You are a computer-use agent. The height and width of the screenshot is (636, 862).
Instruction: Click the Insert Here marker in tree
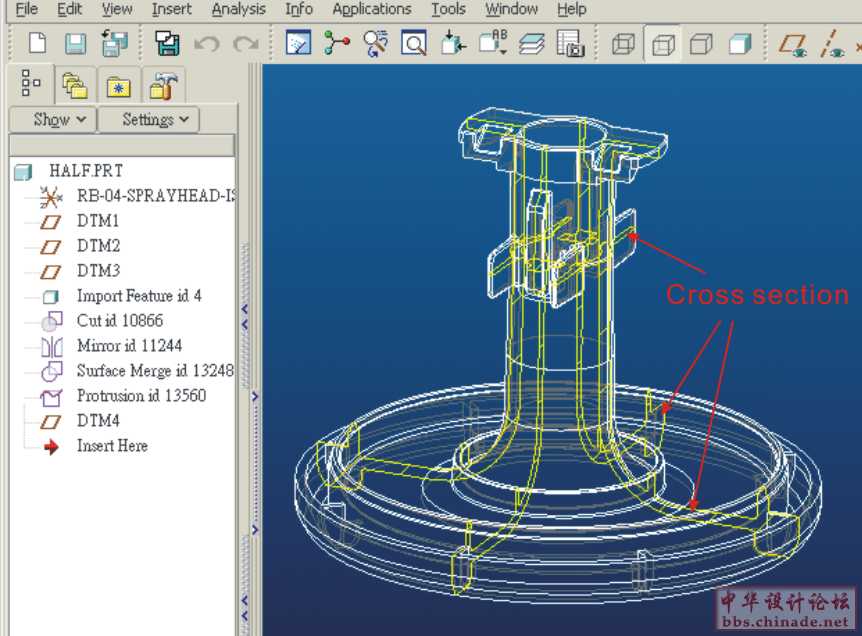tap(111, 445)
